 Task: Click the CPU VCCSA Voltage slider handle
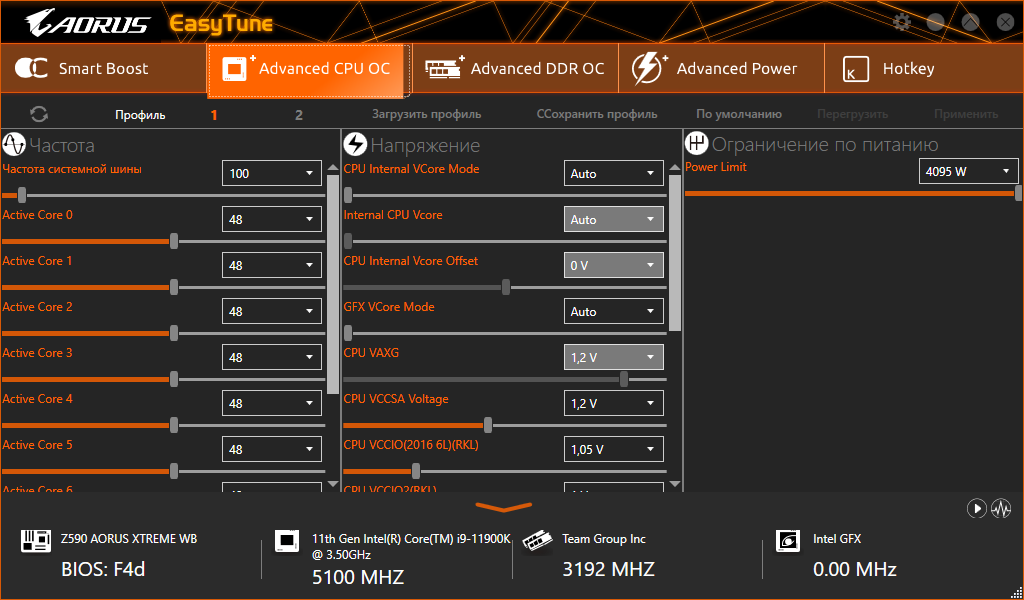[x=488, y=425]
